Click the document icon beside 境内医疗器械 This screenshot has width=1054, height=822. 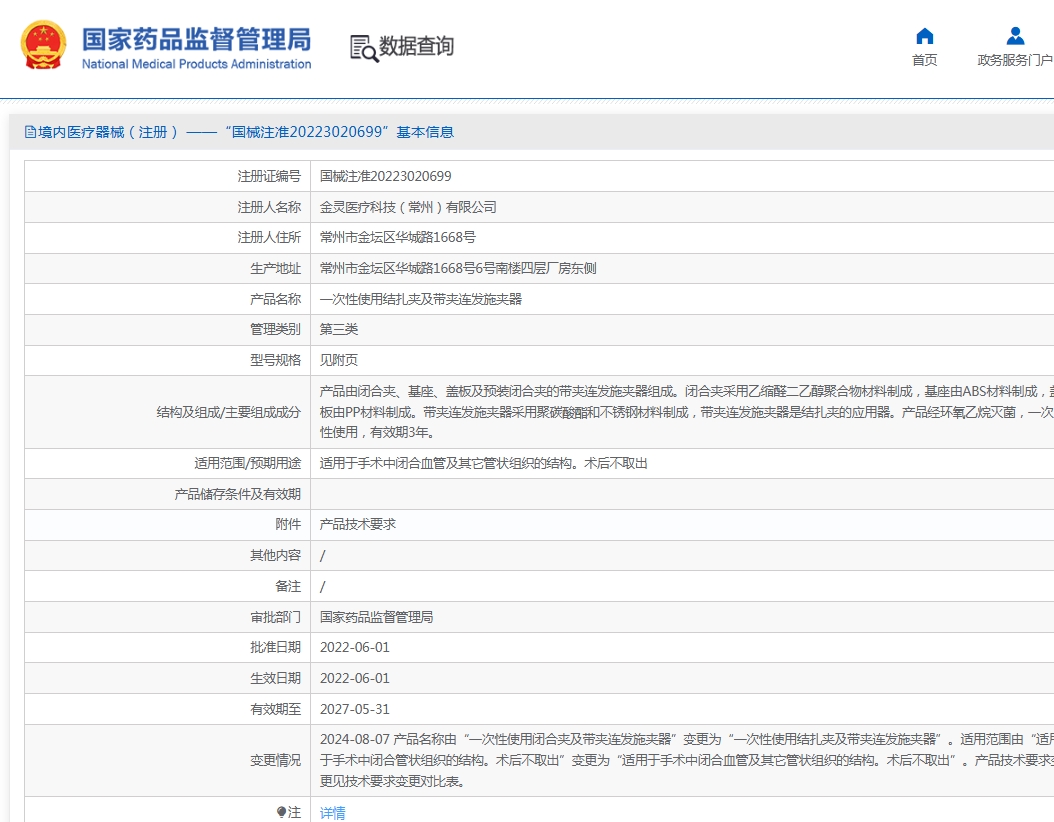pyautogui.click(x=30, y=132)
